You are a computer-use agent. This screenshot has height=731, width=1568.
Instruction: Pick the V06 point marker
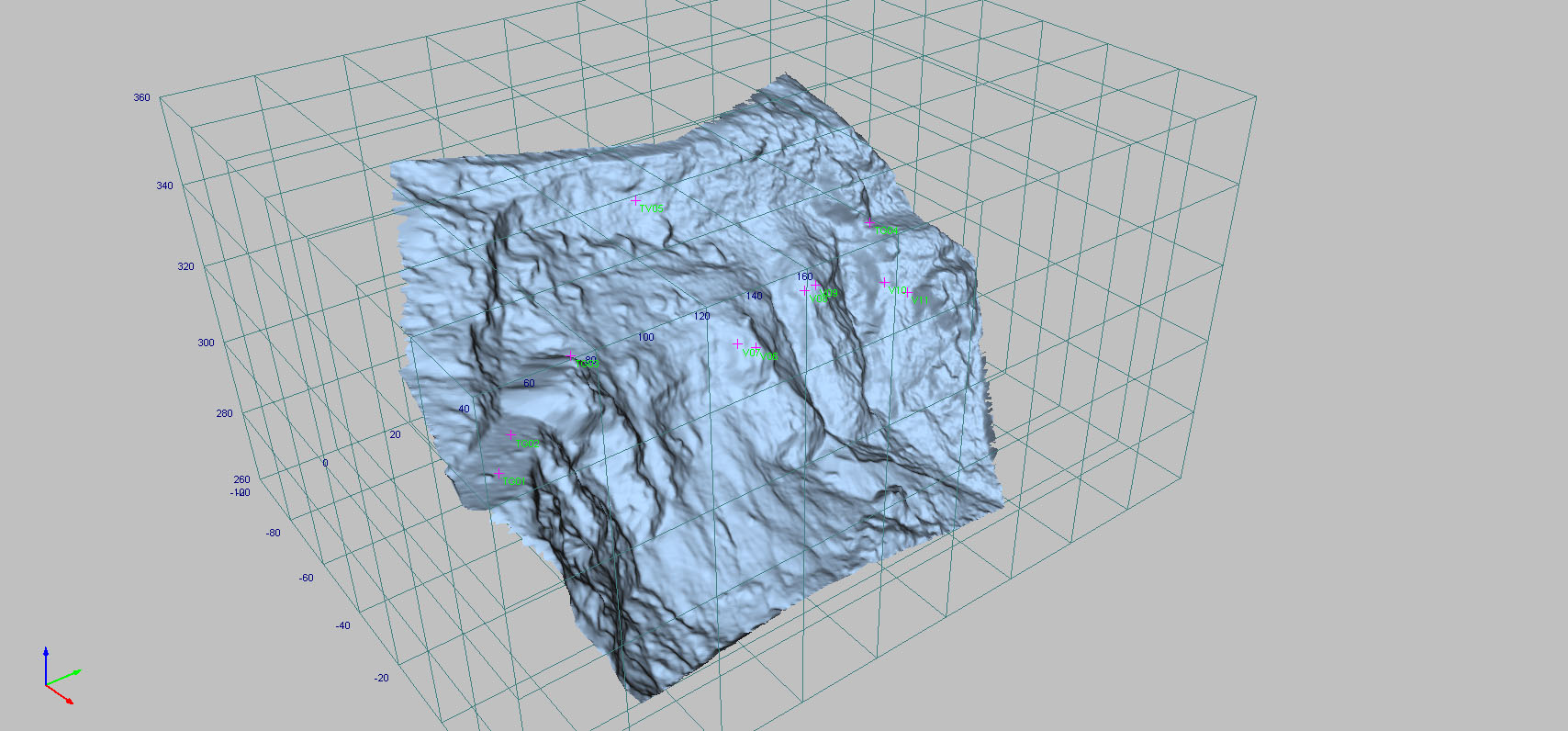[x=756, y=349]
